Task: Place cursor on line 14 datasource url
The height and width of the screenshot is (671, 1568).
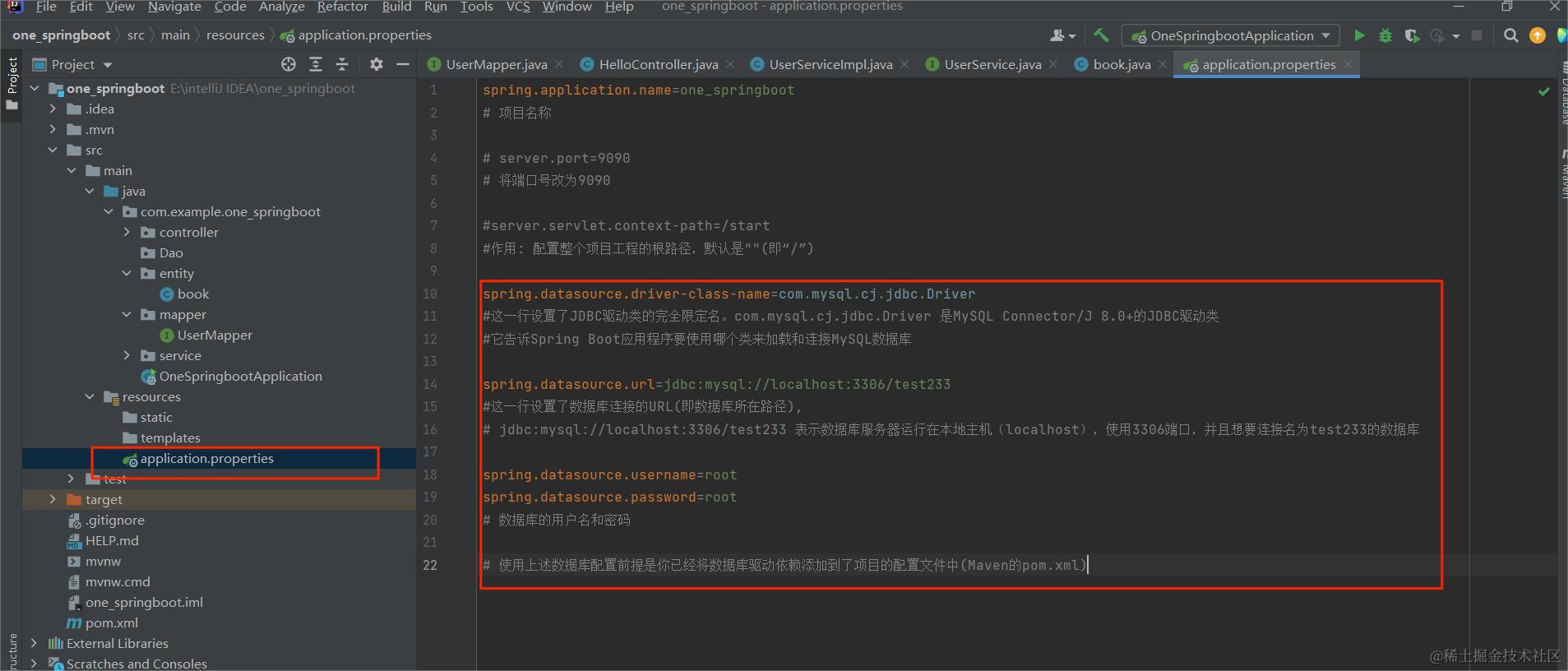Action: click(716, 384)
